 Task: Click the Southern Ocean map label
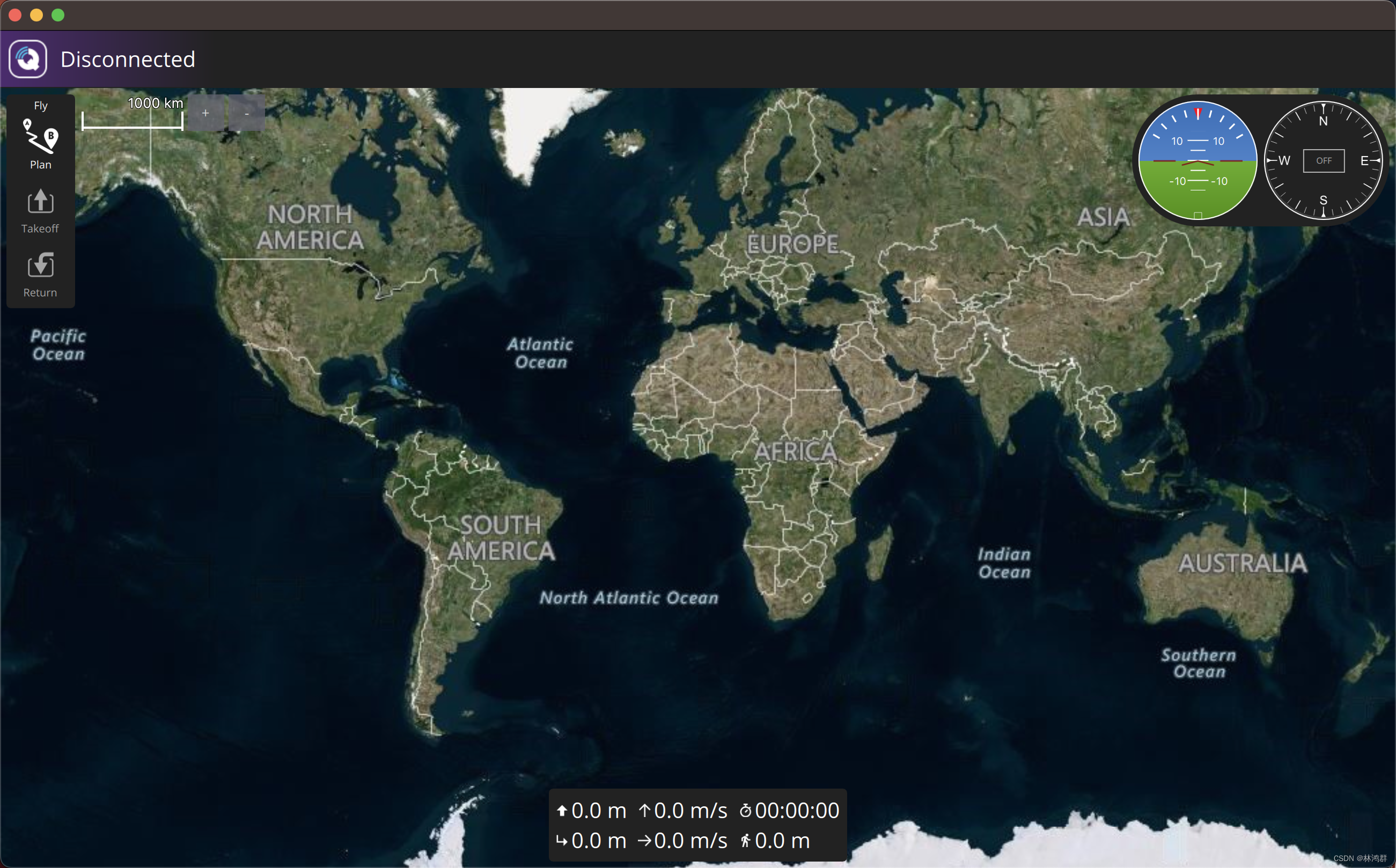point(1199,663)
